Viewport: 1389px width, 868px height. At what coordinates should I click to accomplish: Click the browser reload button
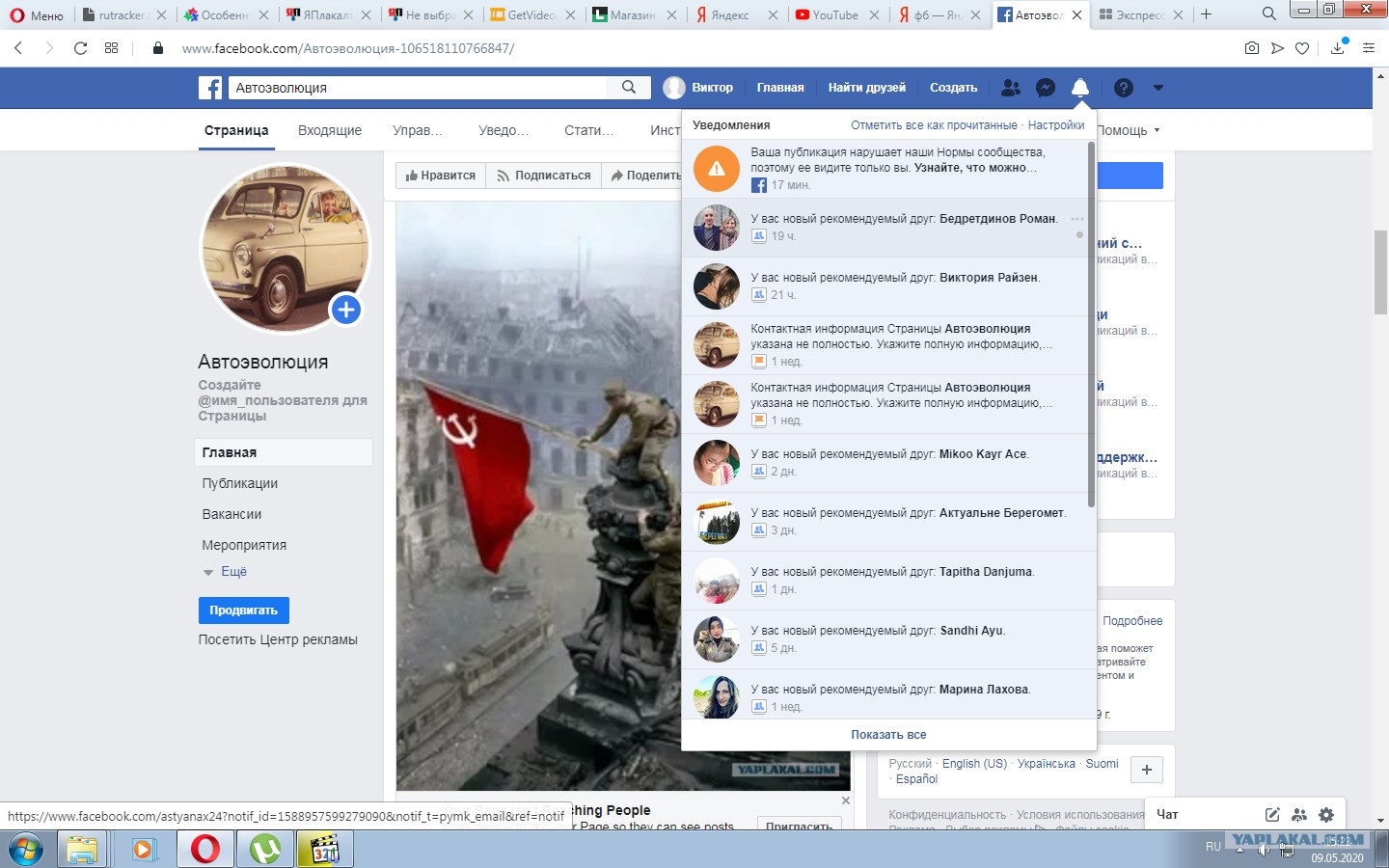81,48
